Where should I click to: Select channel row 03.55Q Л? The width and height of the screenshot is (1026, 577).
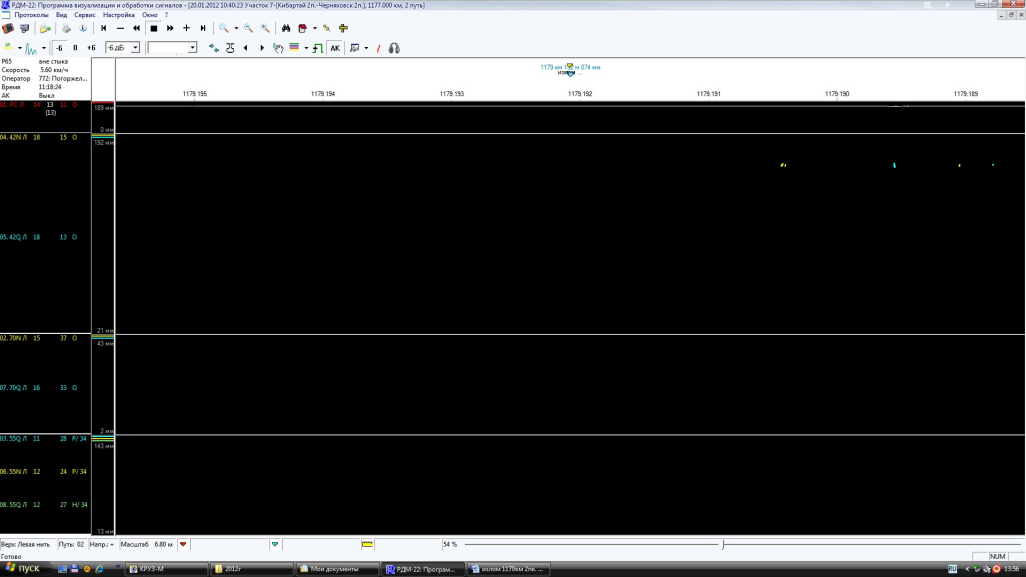pos(45,438)
